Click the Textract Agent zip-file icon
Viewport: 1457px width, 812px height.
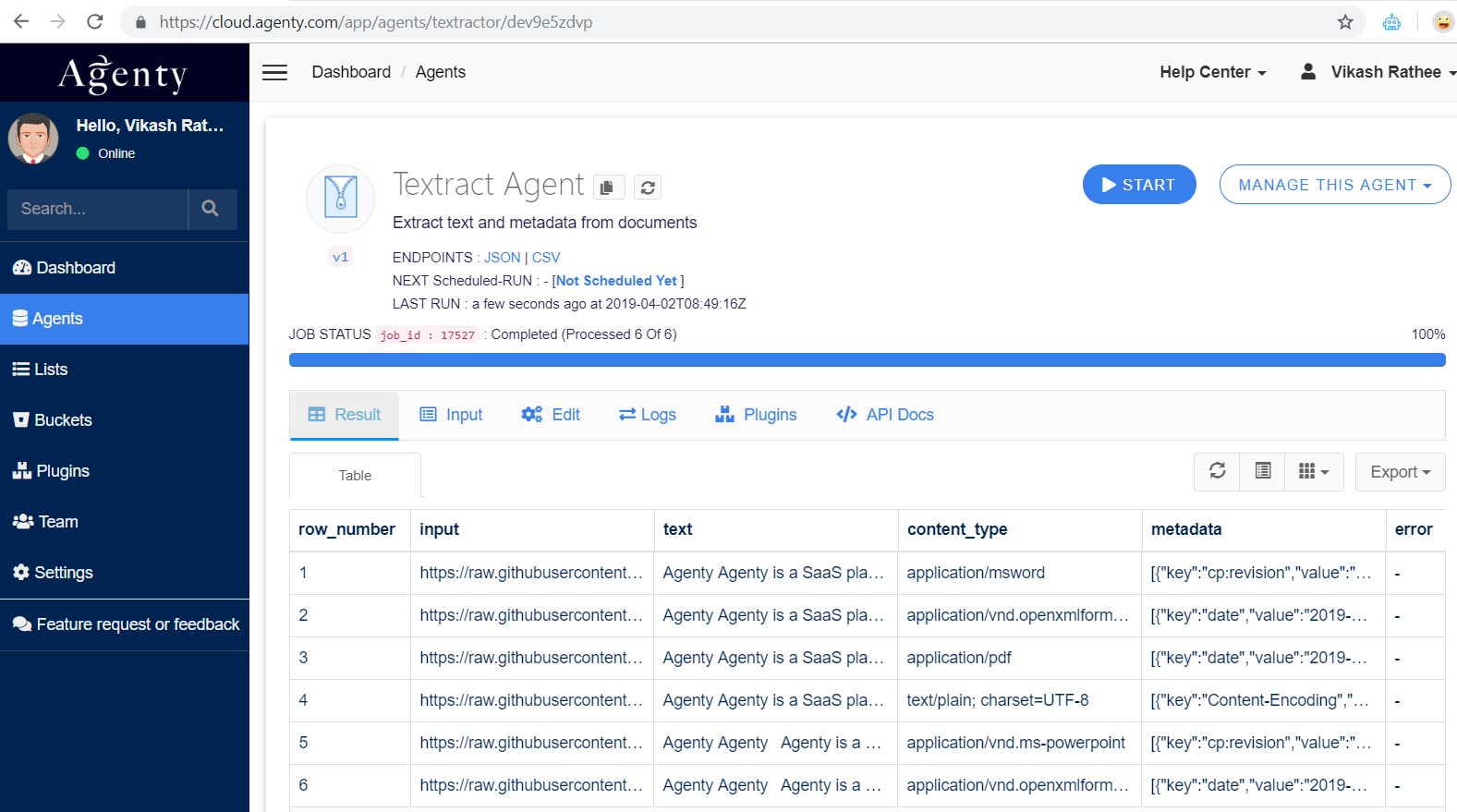click(x=340, y=198)
